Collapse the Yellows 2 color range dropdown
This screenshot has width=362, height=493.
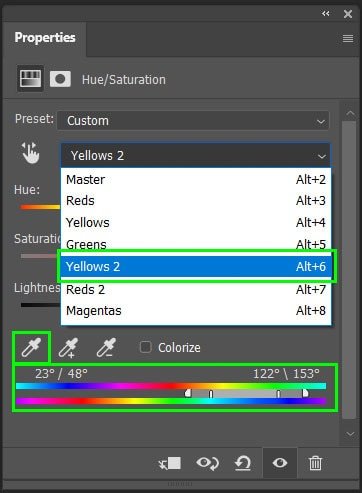point(196,155)
